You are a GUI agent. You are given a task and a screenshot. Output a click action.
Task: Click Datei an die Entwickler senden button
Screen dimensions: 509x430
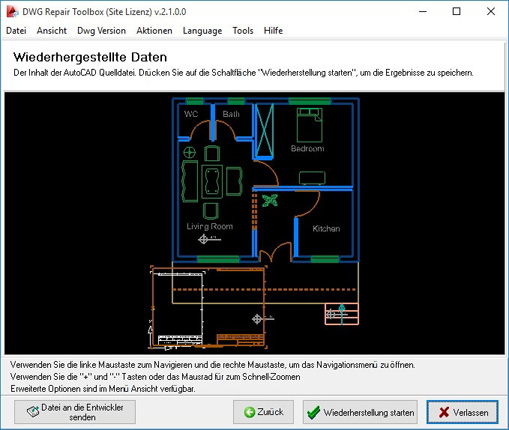pyautogui.click(x=75, y=412)
